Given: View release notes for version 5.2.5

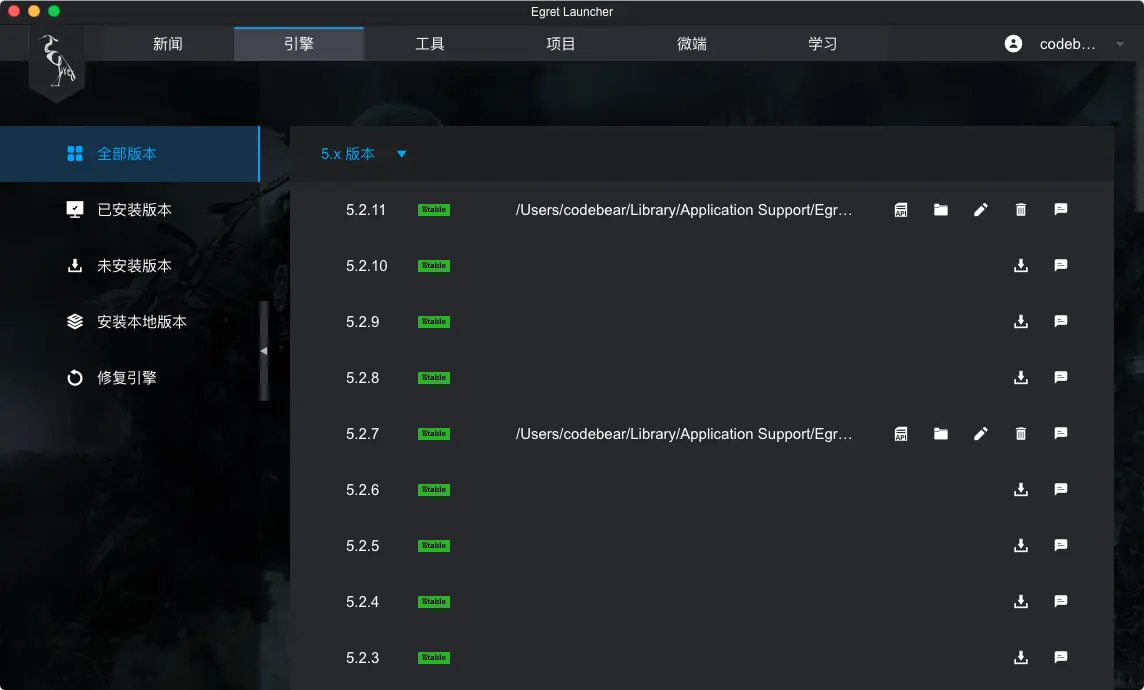Looking at the screenshot, I should [1061, 546].
